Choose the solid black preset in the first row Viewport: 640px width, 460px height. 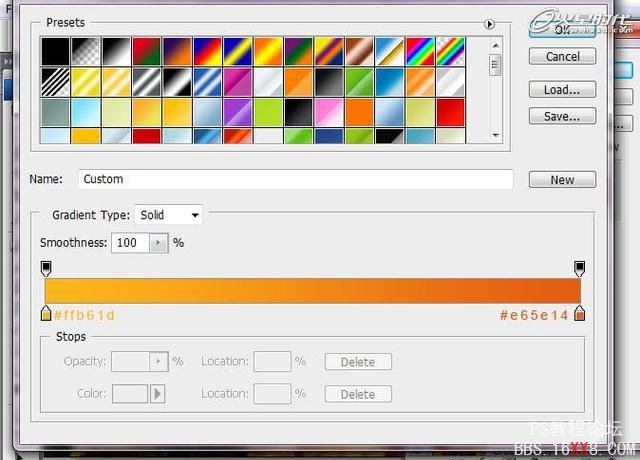point(56,51)
